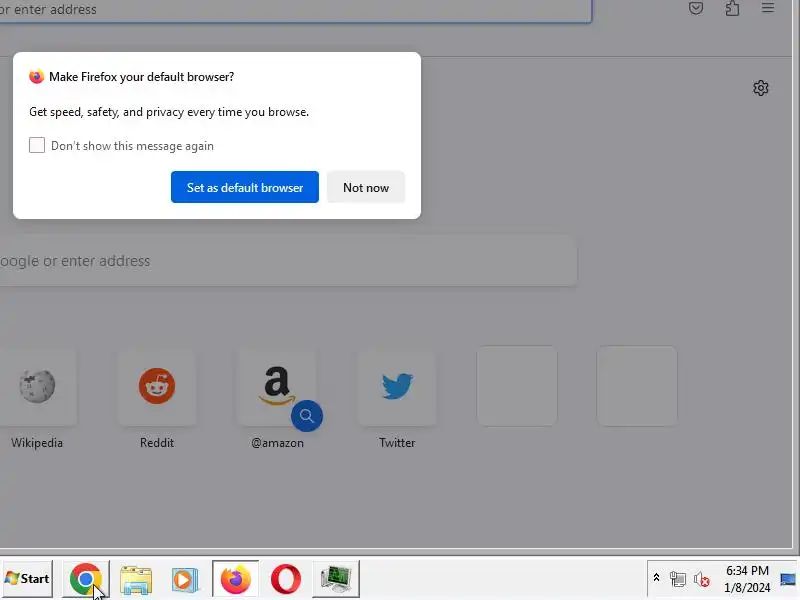This screenshot has width=800, height=600.
Task: Switch to Firefox in the taskbar
Action: 235,579
